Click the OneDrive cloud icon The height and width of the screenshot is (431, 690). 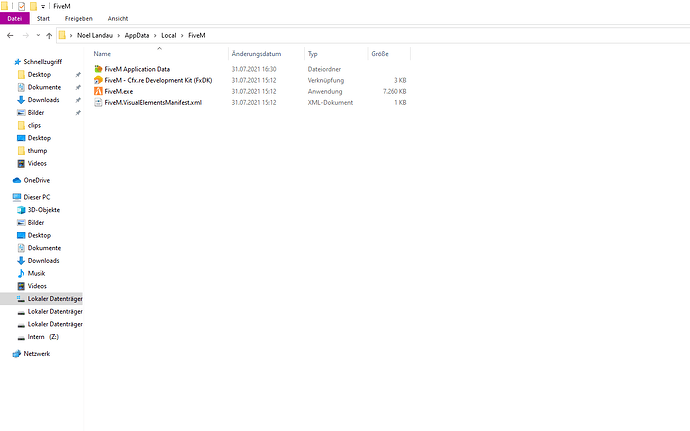click(17, 180)
